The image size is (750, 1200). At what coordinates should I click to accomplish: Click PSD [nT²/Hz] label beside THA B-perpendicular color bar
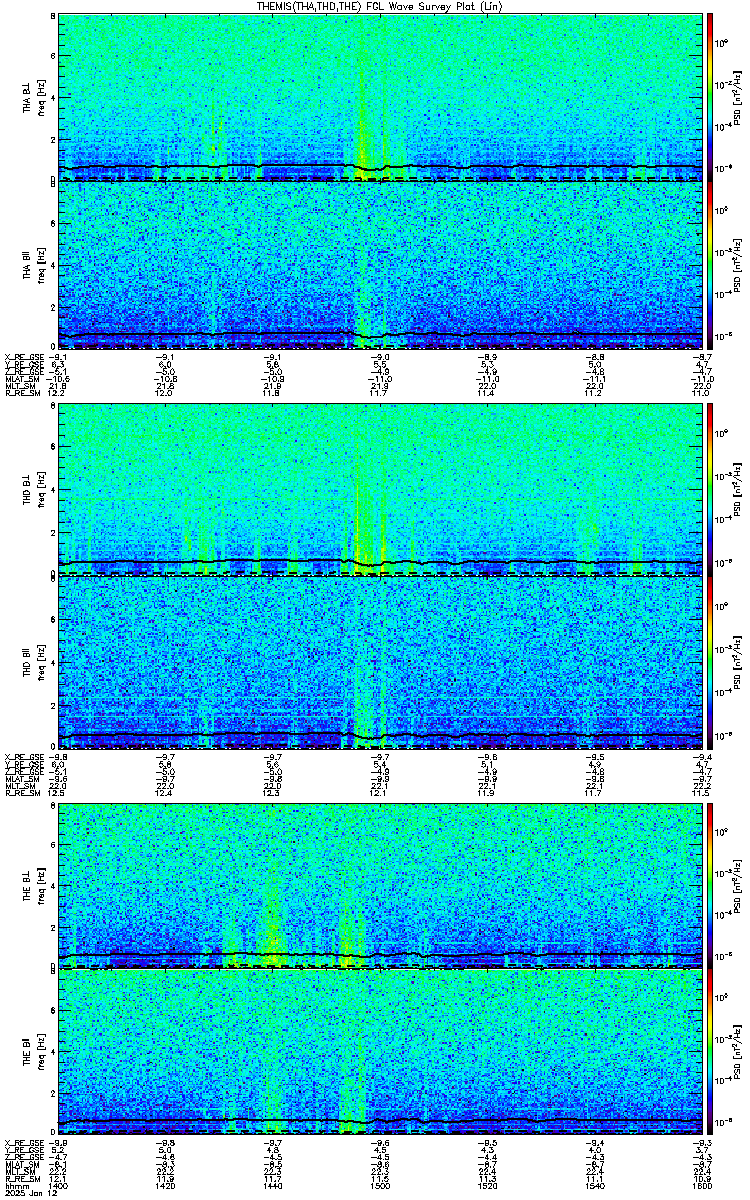tap(738, 97)
